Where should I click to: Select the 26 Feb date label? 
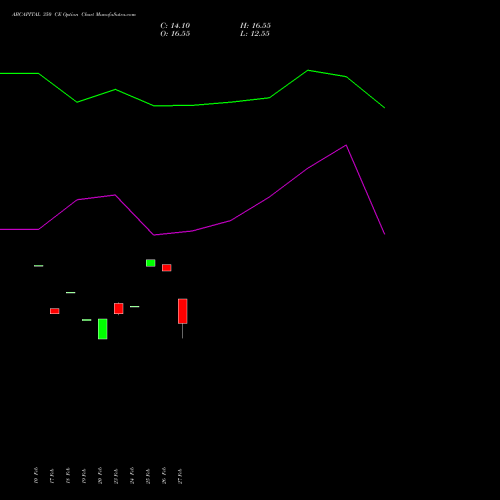[x=164, y=475]
